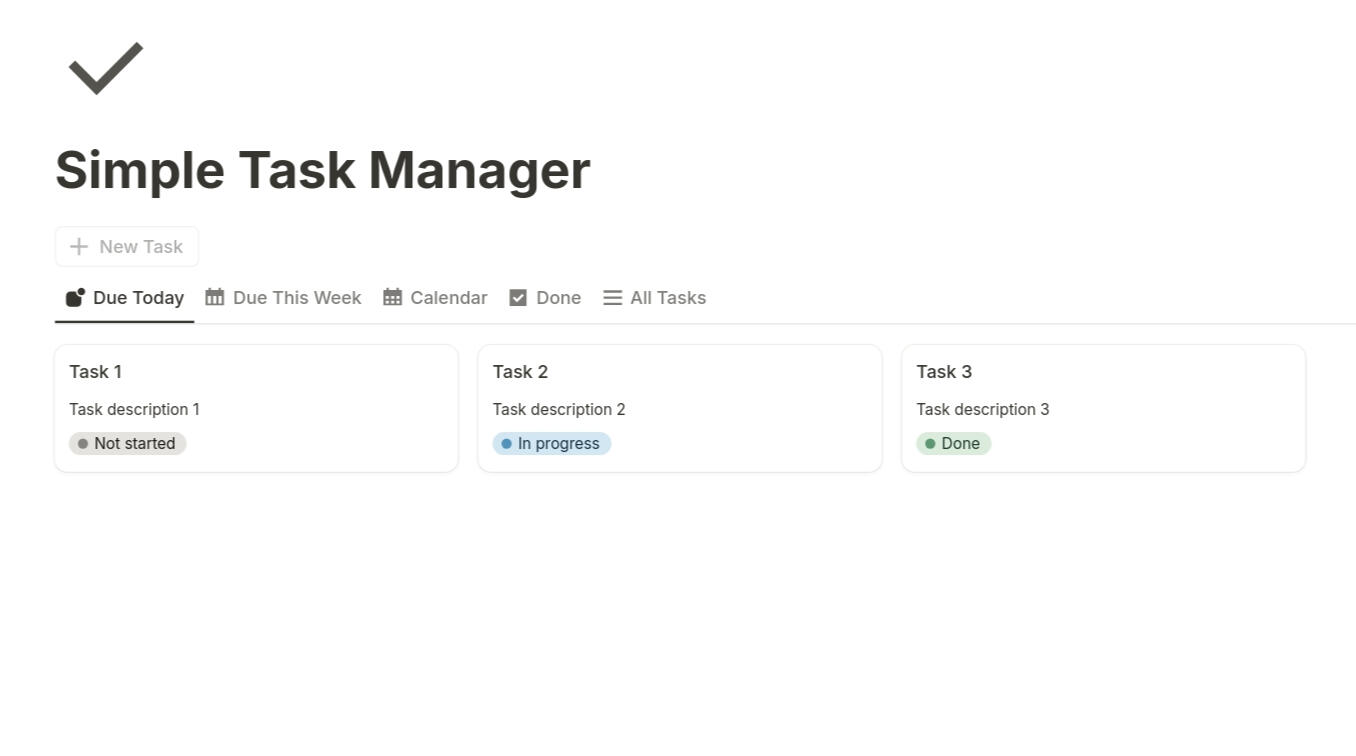Select the In progress status tag
The width and height of the screenshot is (1356, 756).
click(x=552, y=444)
